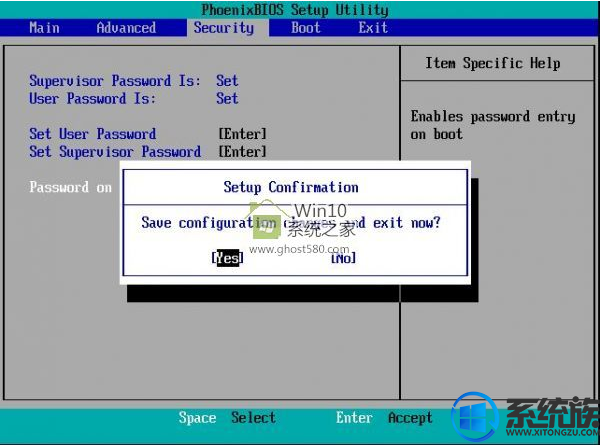The width and height of the screenshot is (600, 445).
Task: Select the Password on boot item
Action: (71, 187)
